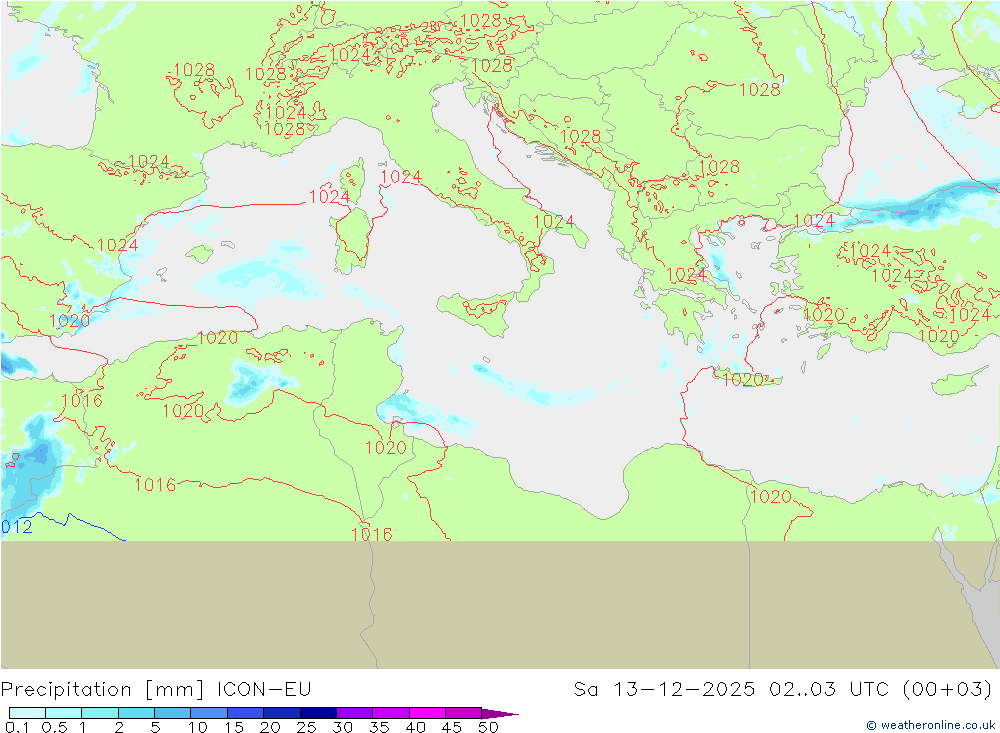Image resolution: width=1000 pixels, height=733 pixels.
Task: Click the 1024 label on Italy's heel
Action: pyautogui.click(x=554, y=221)
